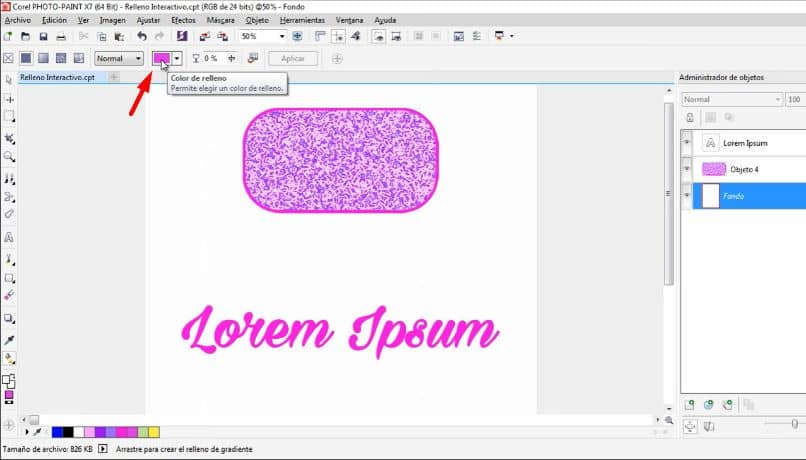The height and width of the screenshot is (460, 806).
Task: Toggle visibility of the Fondo layer
Action: tap(687, 195)
